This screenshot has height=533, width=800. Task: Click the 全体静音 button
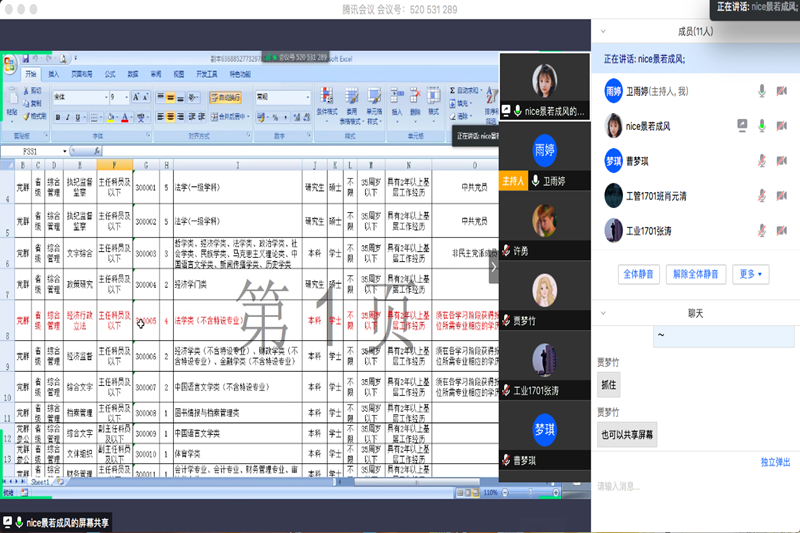tap(639, 274)
